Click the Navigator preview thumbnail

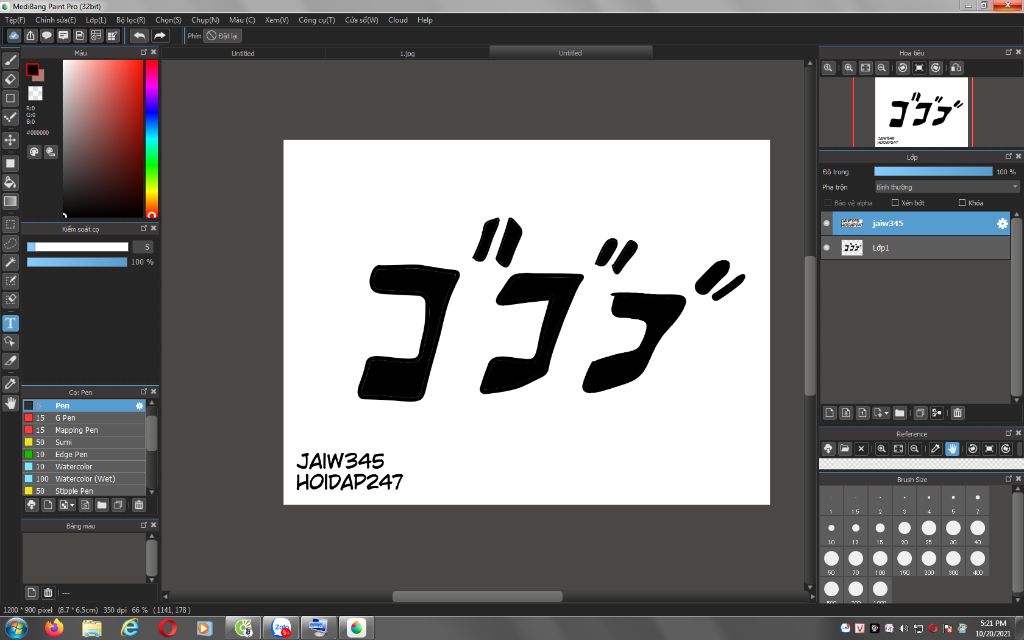pyautogui.click(x=921, y=112)
